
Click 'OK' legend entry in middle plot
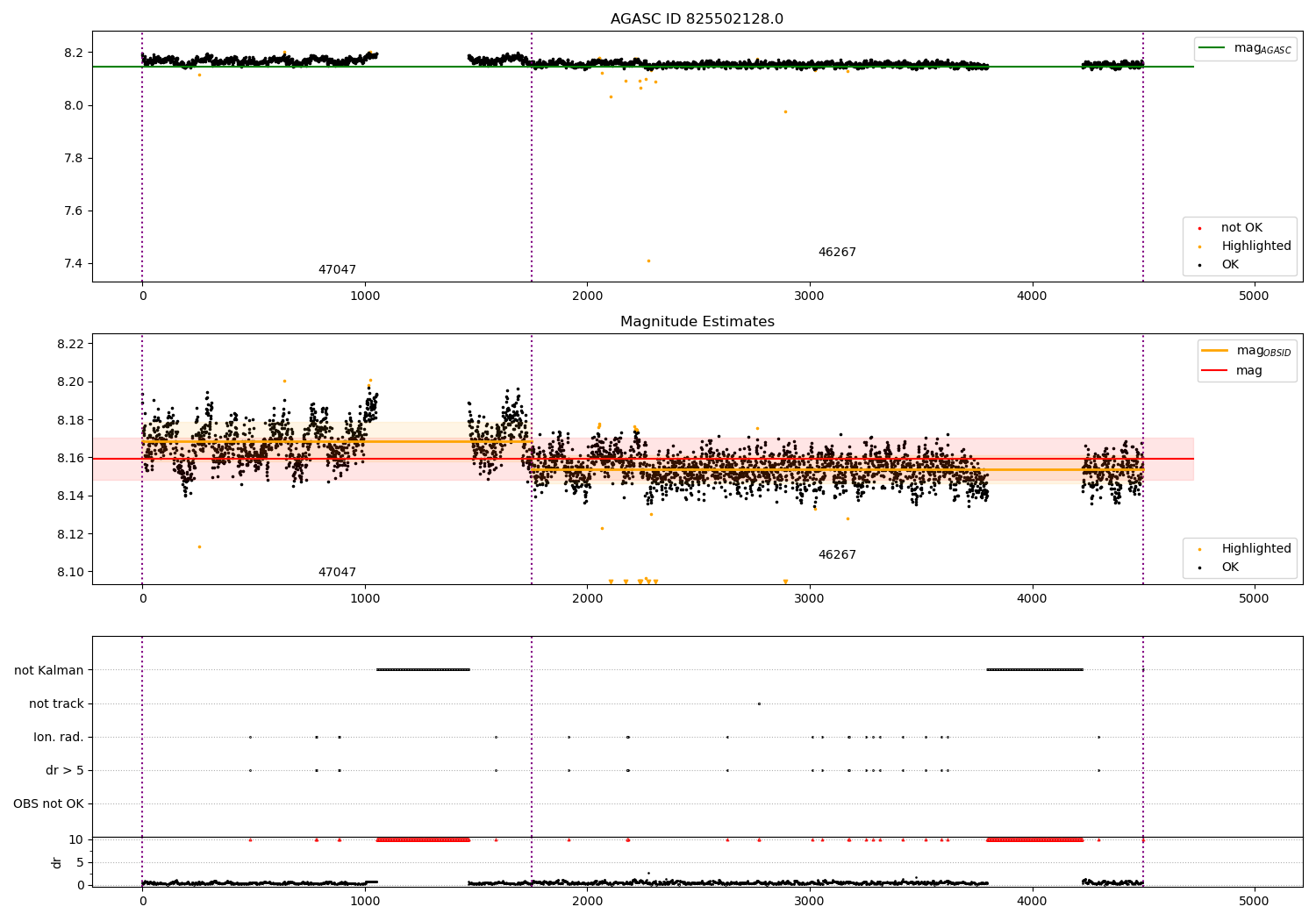pos(1219,568)
